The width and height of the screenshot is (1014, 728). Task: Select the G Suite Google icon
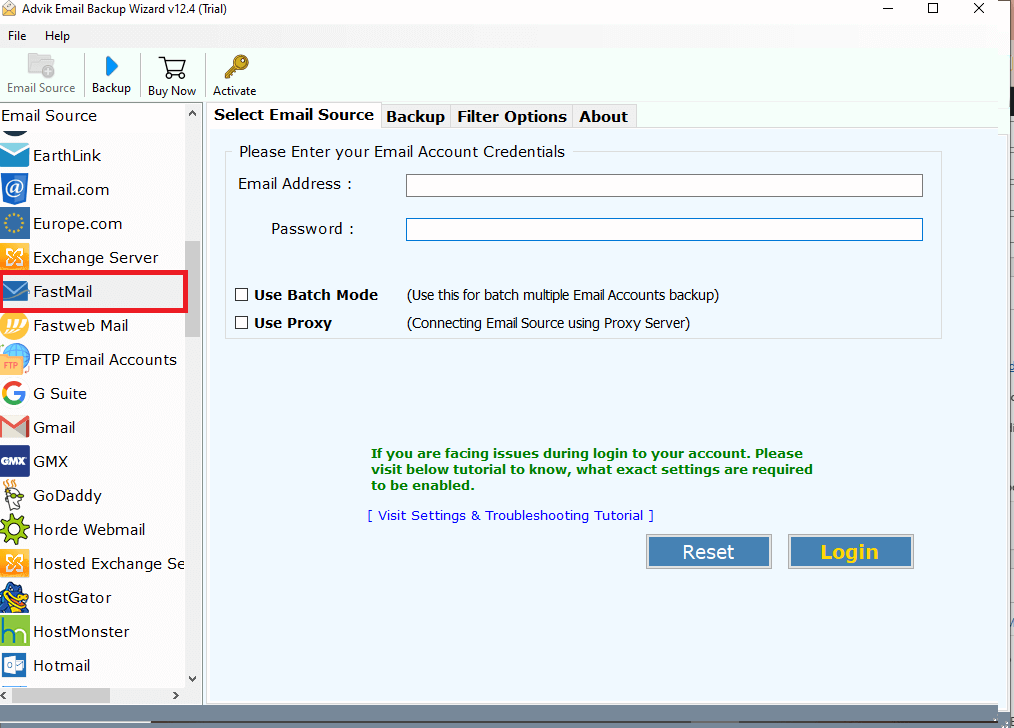click(14, 393)
